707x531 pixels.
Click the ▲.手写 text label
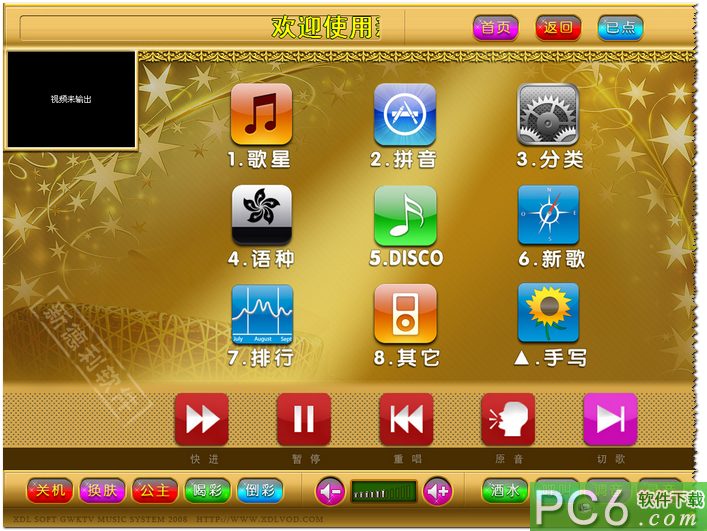550,358
